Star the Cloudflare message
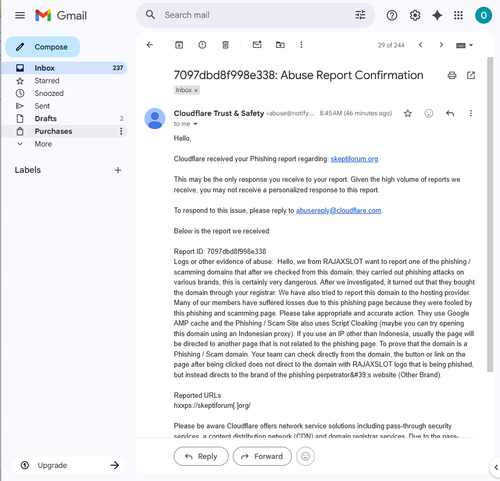500x481 pixels. click(407, 113)
